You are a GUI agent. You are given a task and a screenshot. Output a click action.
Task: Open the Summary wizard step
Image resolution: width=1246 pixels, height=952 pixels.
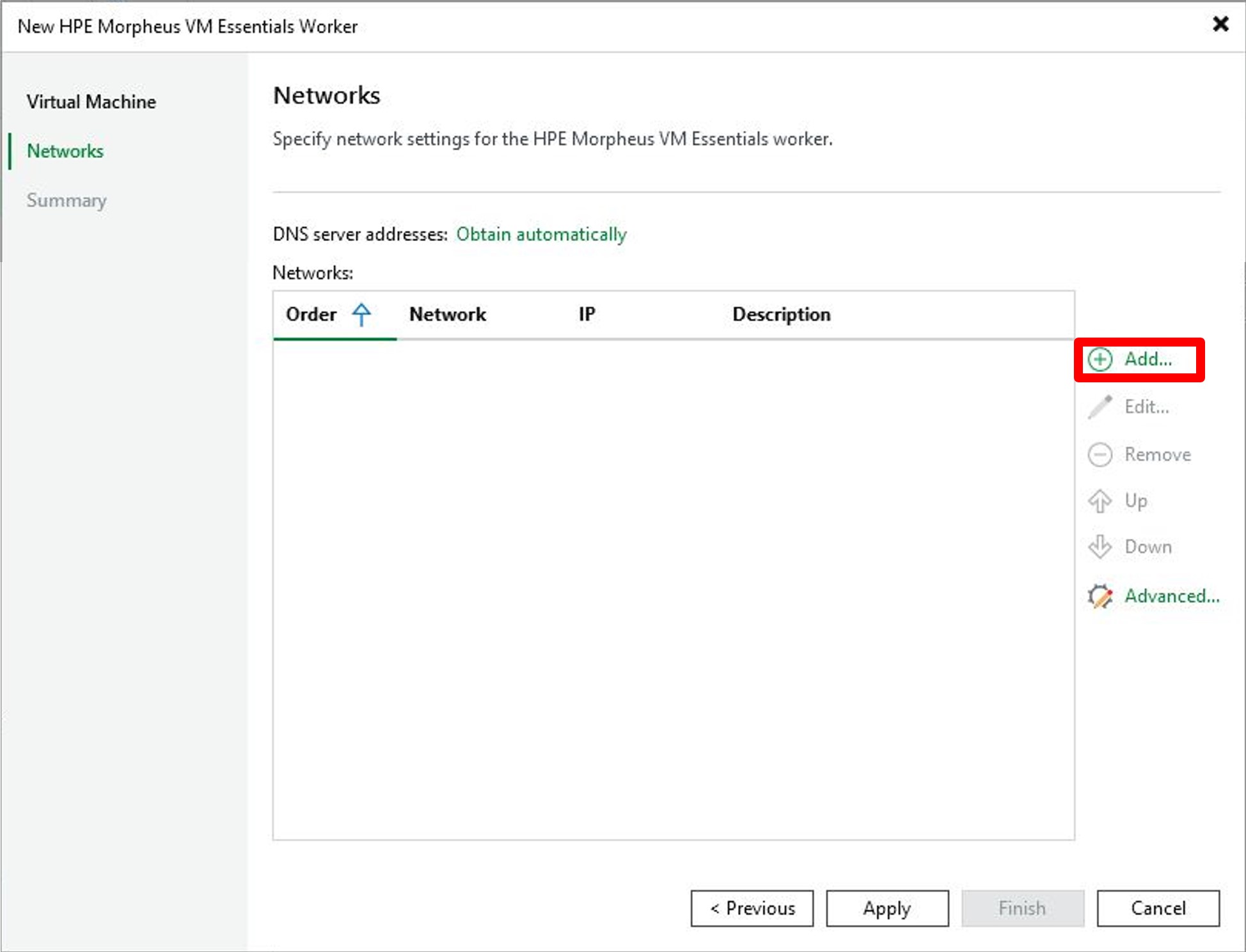[x=67, y=201]
